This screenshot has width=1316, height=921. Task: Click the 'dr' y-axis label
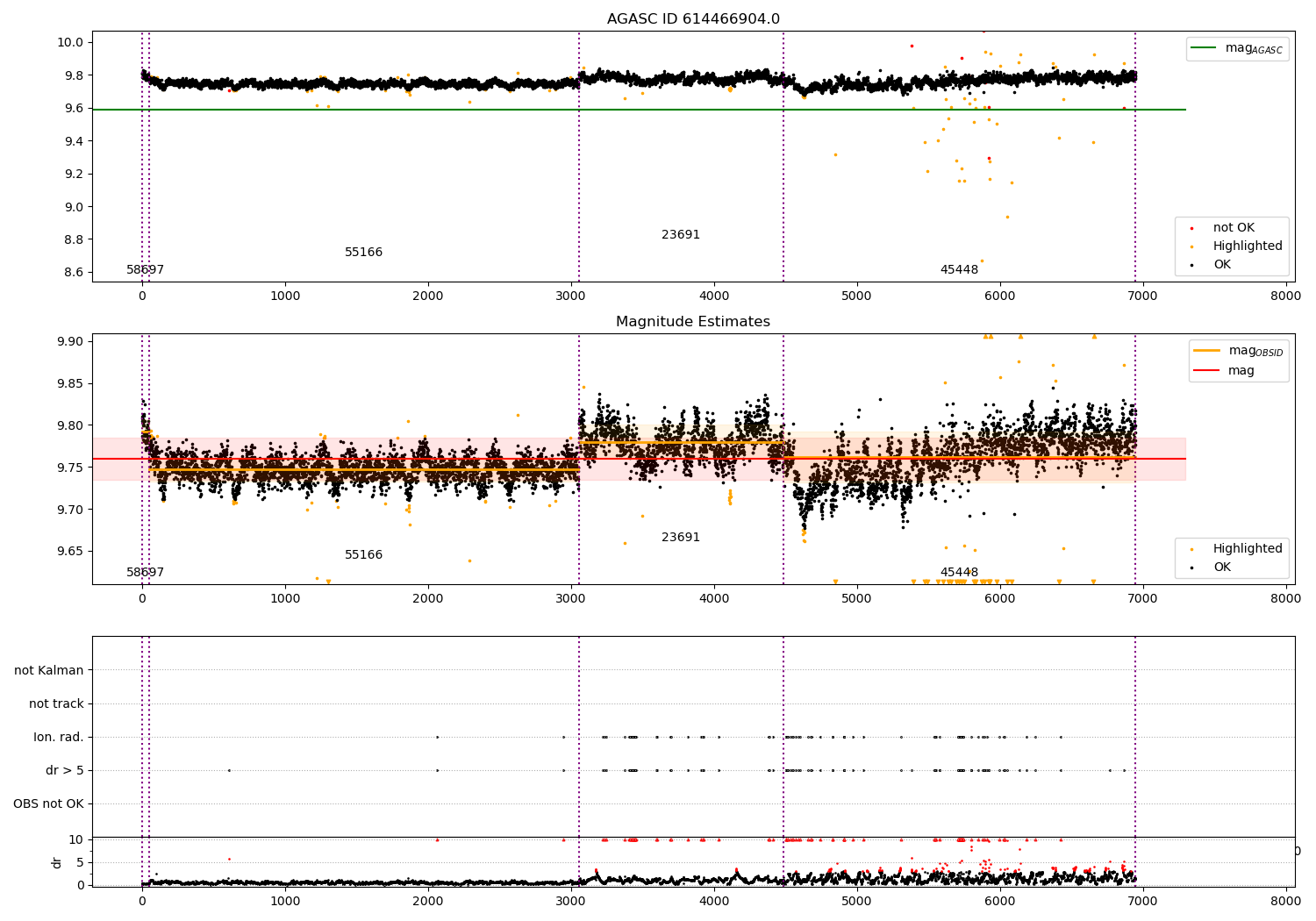point(57,862)
